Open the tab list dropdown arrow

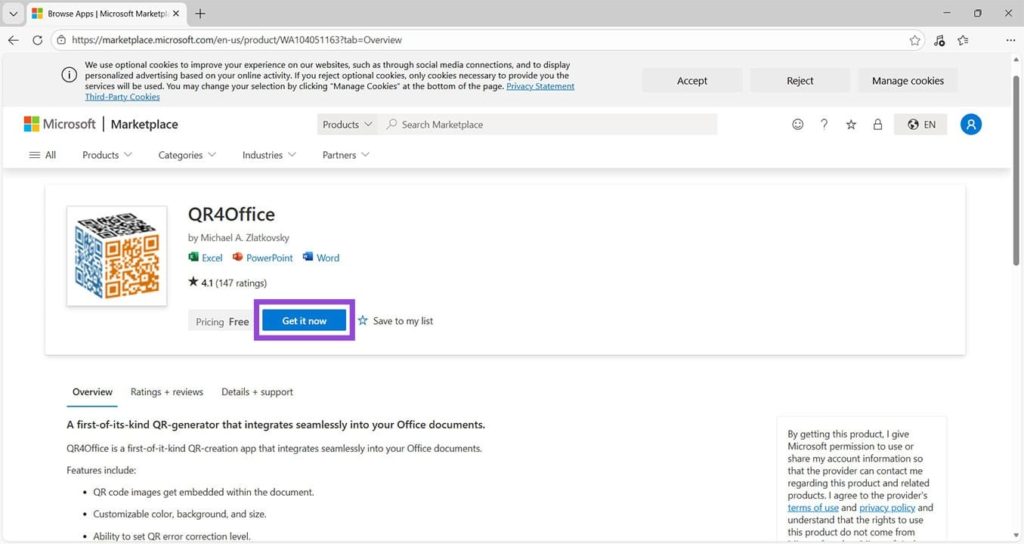coord(13,13)
